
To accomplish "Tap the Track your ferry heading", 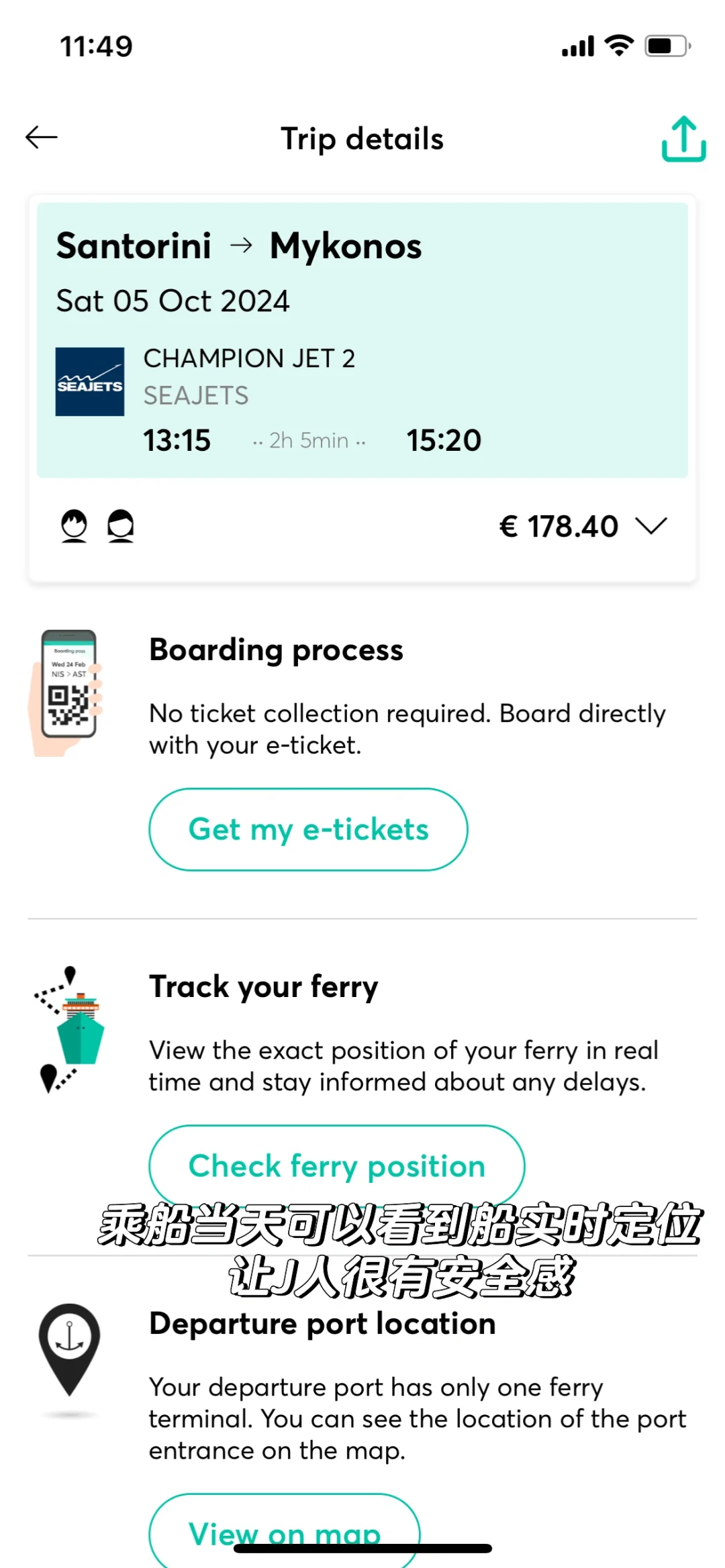I will pyautogui.click(x=264, y=987).
